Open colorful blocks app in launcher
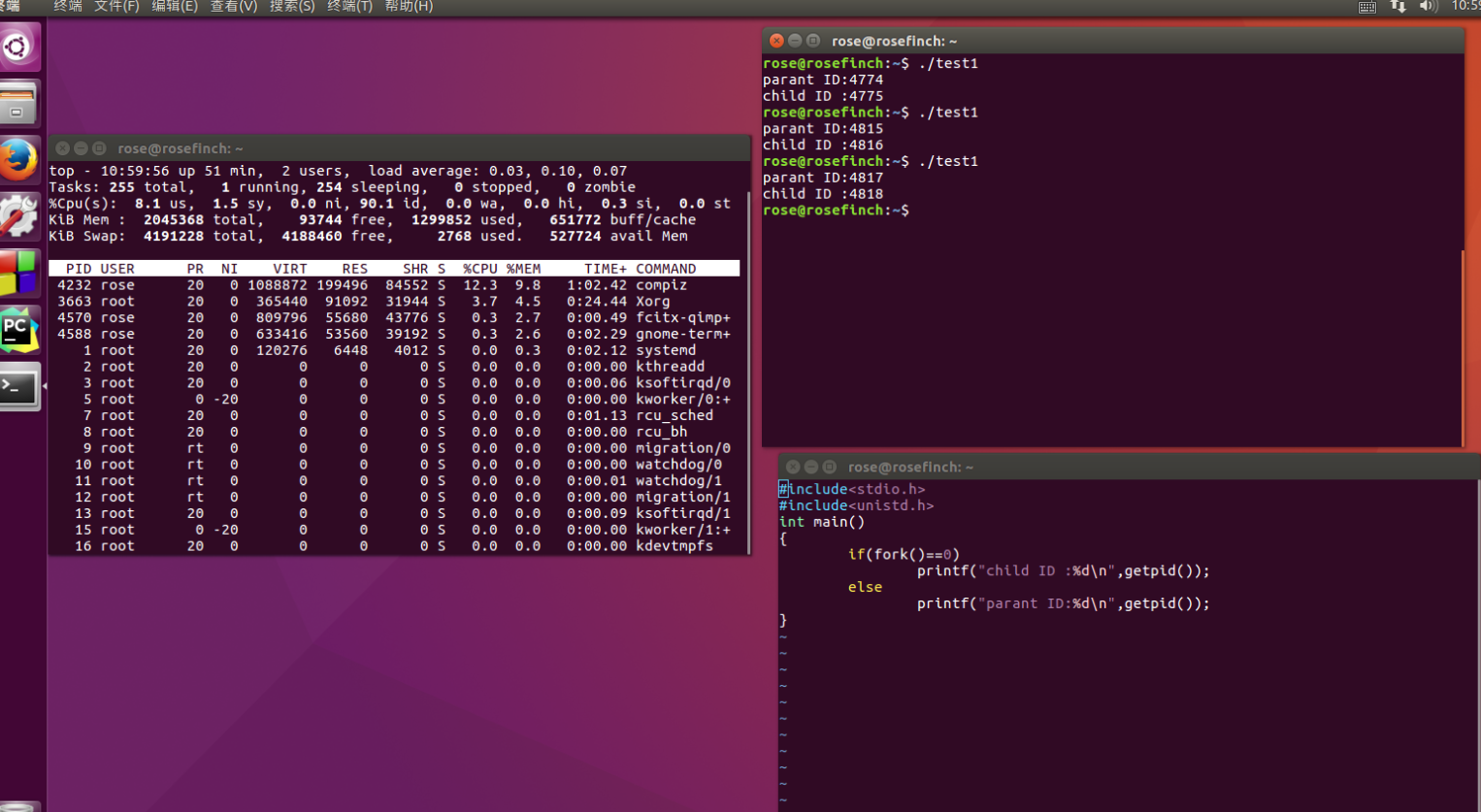The height and width of the screenshot is (812, 1481). (x=18, y=273)
